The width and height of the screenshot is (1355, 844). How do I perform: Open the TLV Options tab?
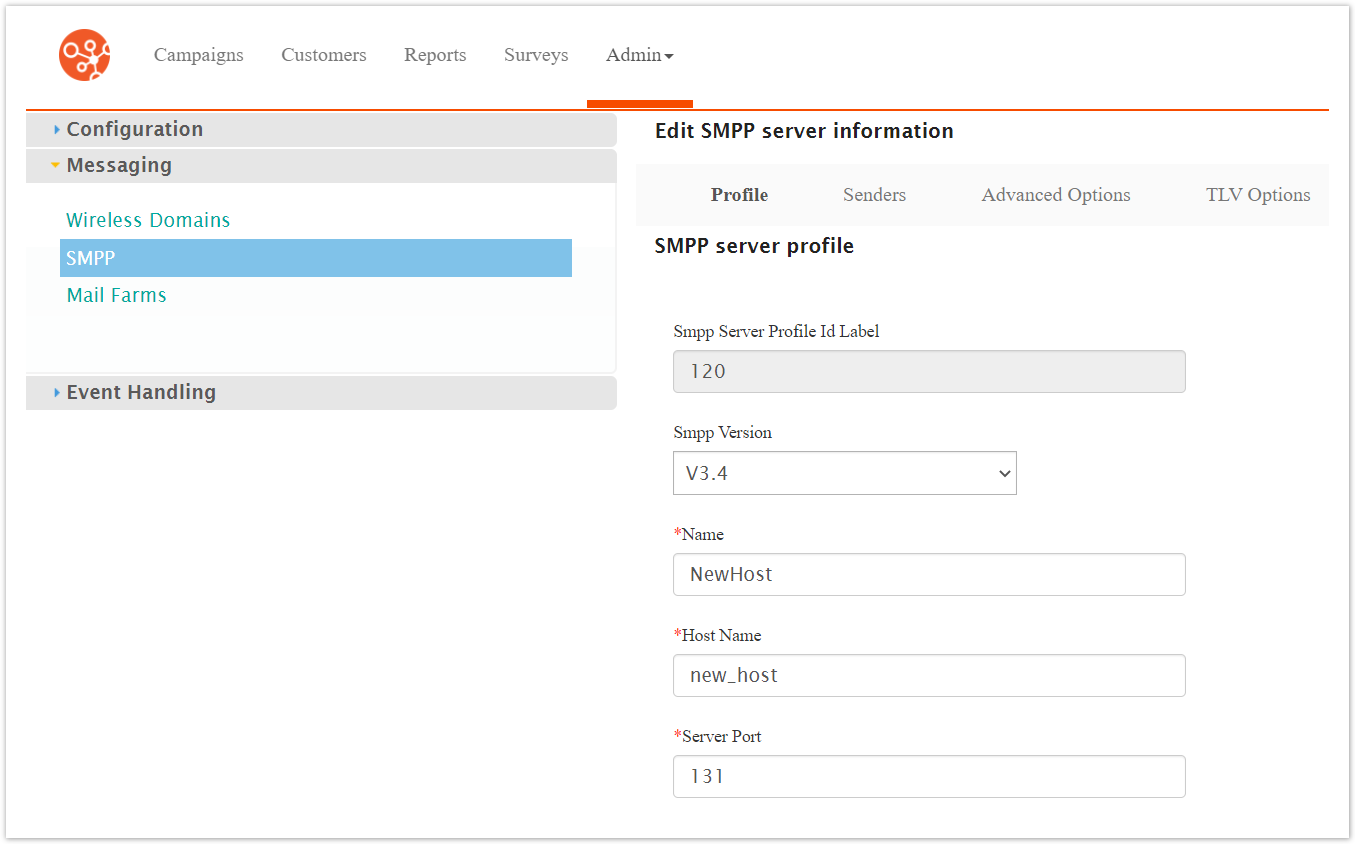(x=1258, y=195)
